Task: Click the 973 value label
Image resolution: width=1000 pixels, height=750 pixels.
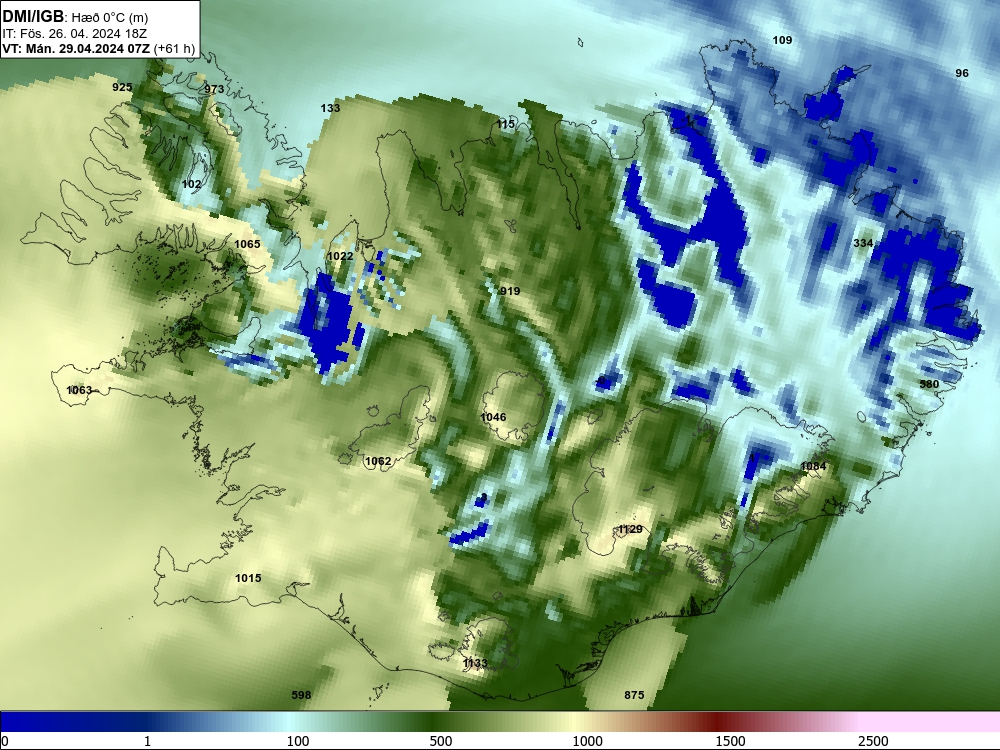Action: (214, 89)
